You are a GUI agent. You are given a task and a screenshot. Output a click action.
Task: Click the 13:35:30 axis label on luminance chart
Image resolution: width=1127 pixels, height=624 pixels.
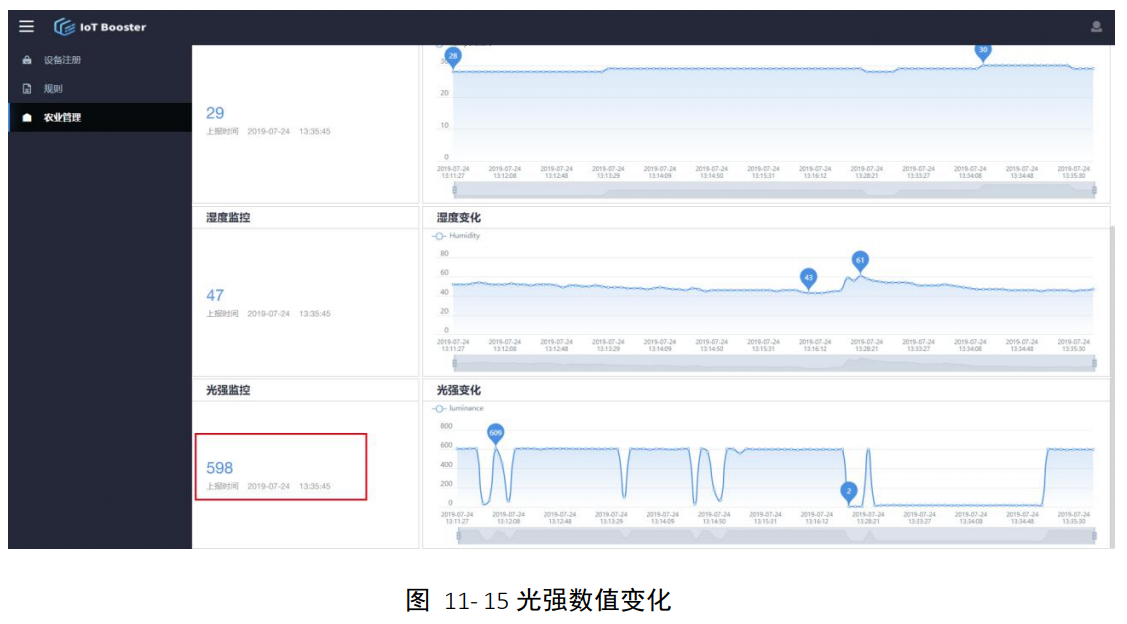click(x=1074, y=518)
